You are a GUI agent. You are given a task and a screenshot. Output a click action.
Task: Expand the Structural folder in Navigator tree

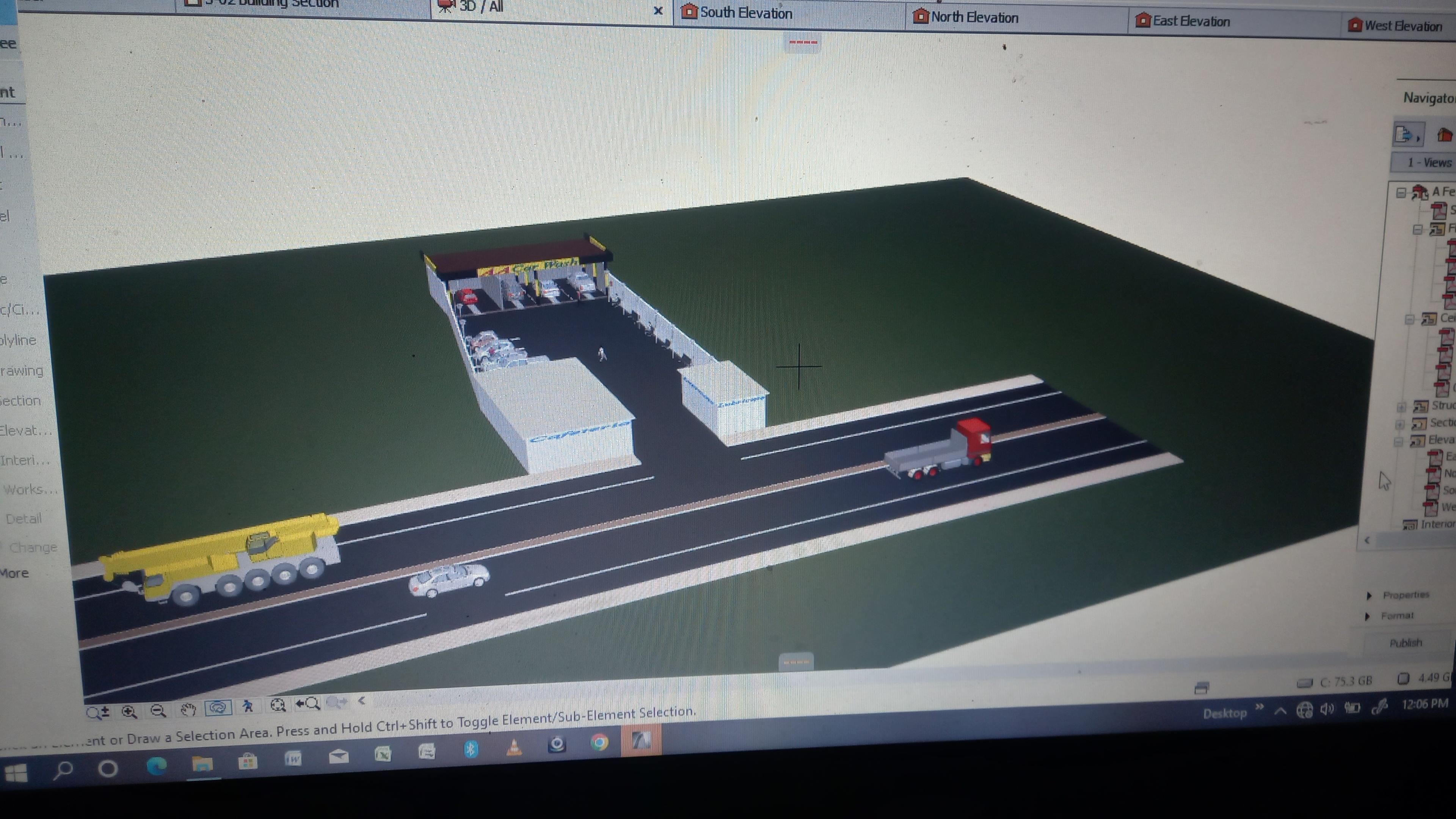(1401, 407)
